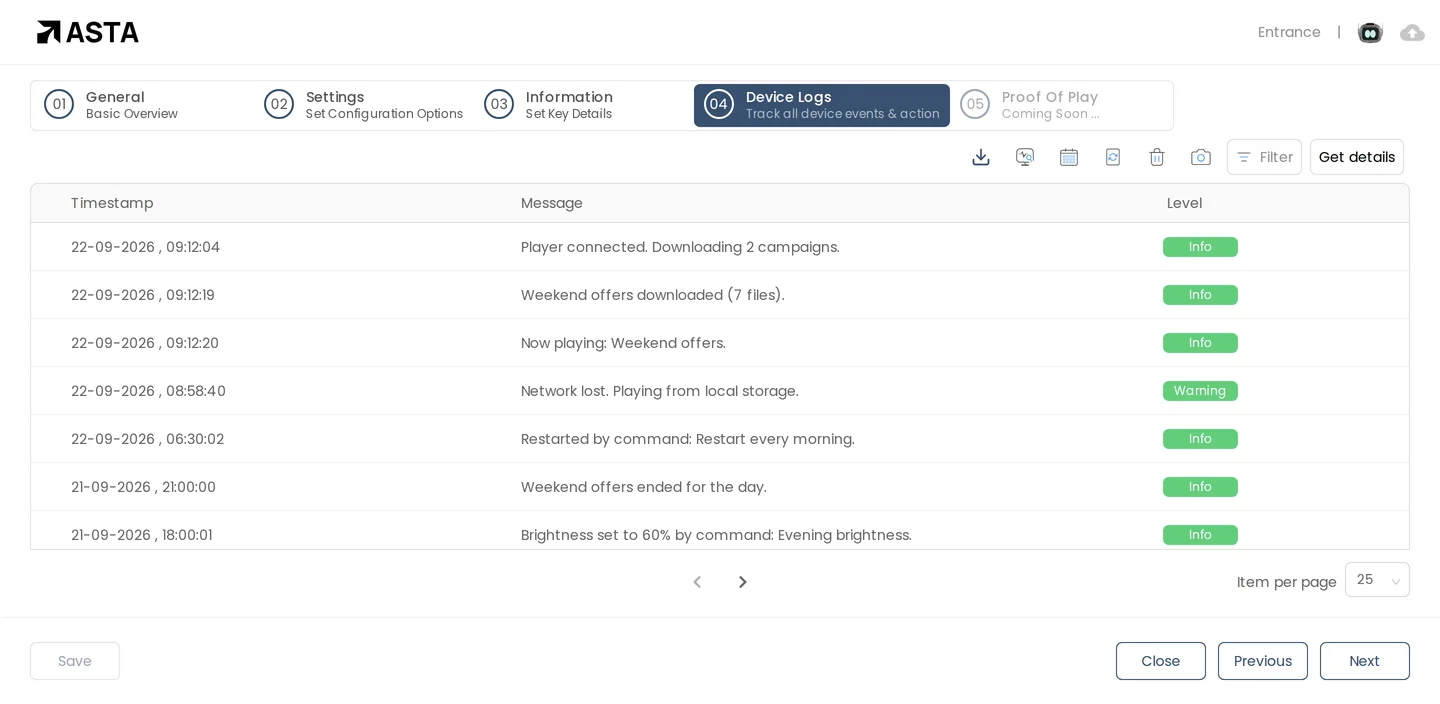Image resolution: width=1440 pixels, height=704 pixels.
Task: Open the Filter button
Action: 1264,157
